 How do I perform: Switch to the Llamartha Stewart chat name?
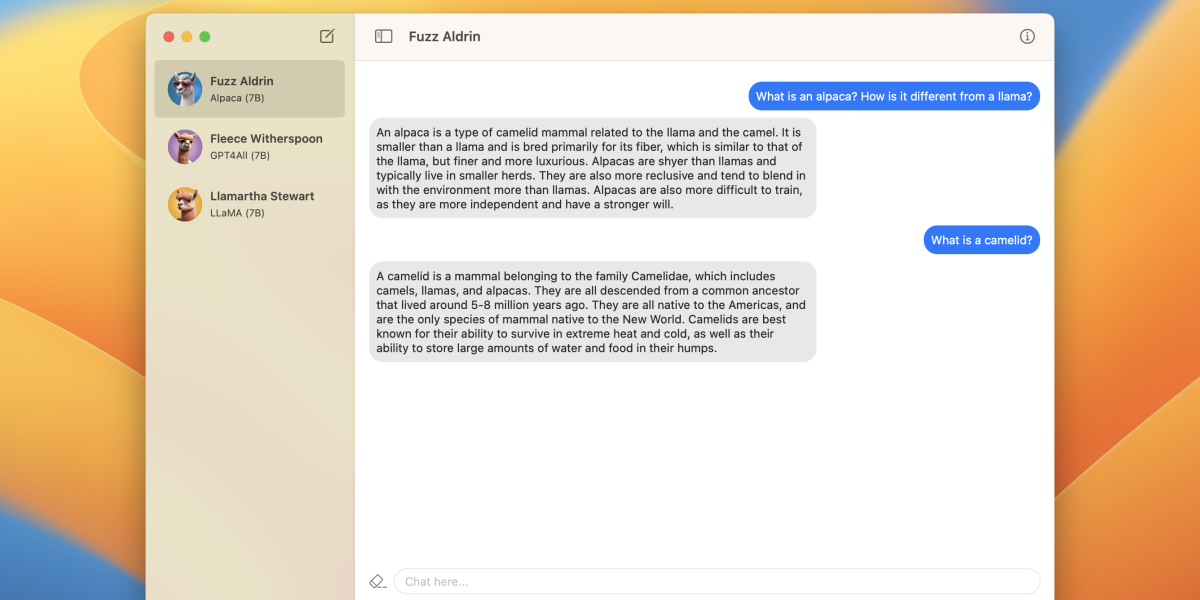[262, 196]
